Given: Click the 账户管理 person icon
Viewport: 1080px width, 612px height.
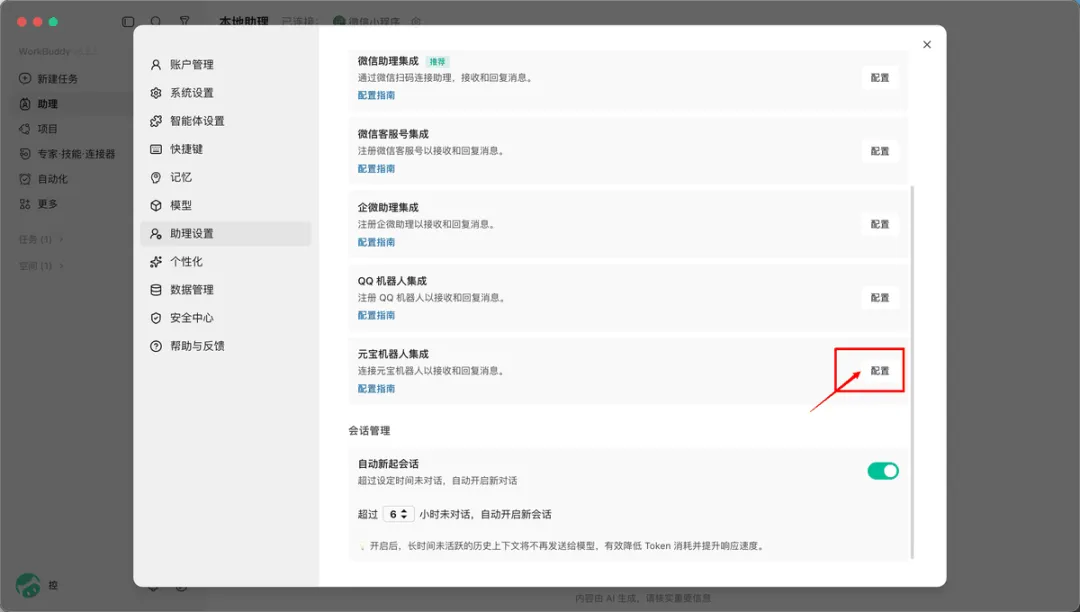Looking at the screenshot, I should 156,65.
